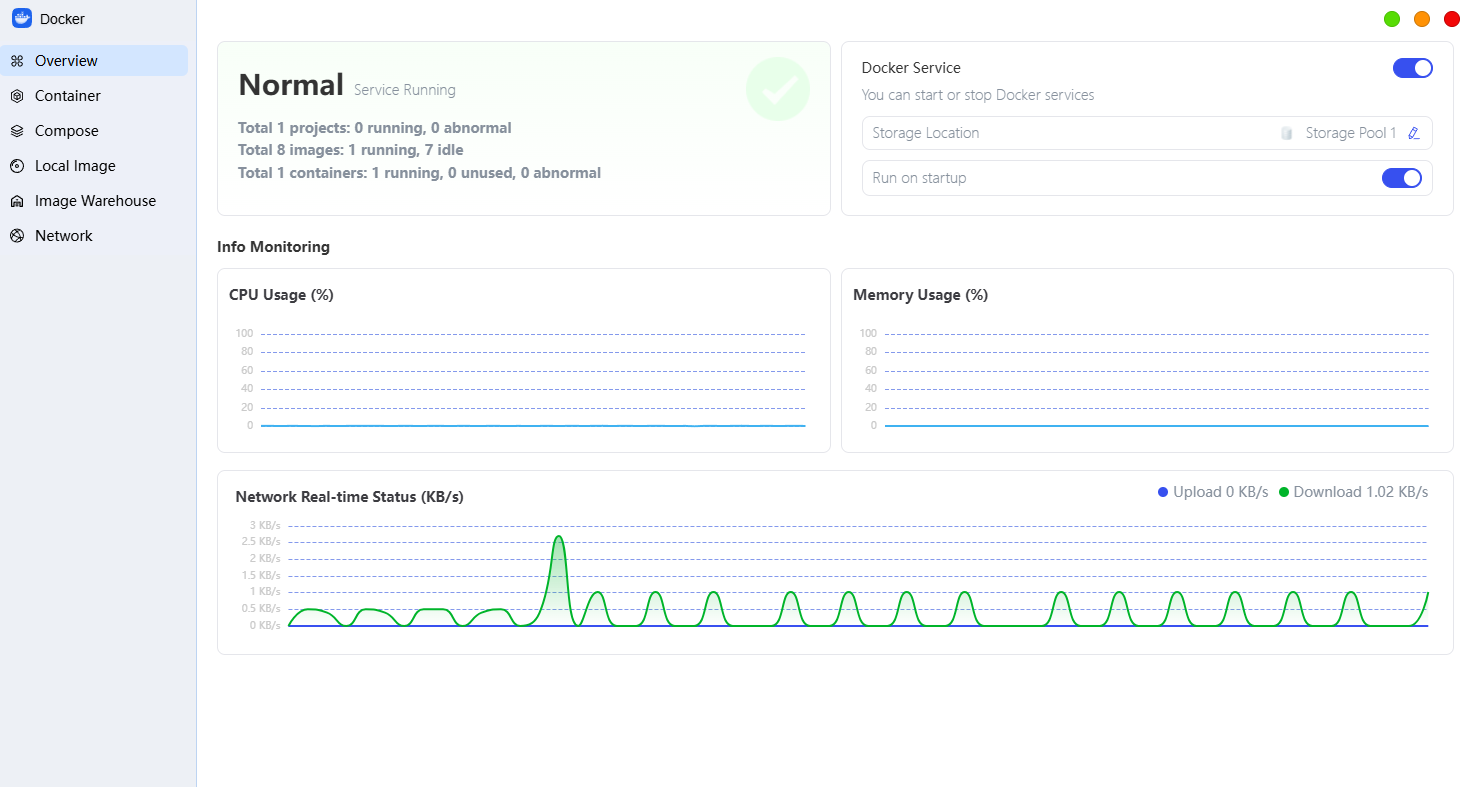Click the Memory Usage (%) title
Viewport: 1477px width, 787px height.
tap(920, 295)
